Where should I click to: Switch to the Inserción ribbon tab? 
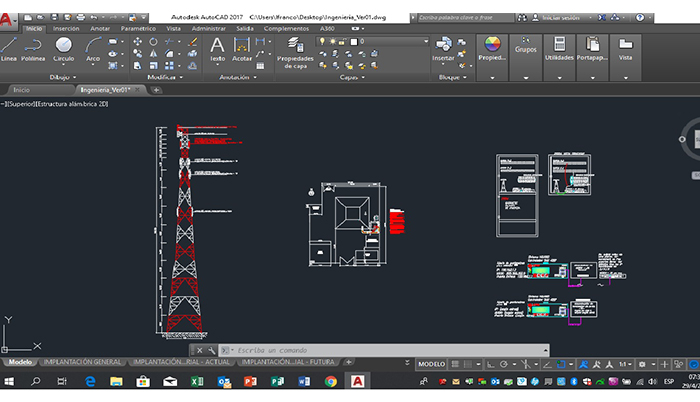(x=66, y=29)
